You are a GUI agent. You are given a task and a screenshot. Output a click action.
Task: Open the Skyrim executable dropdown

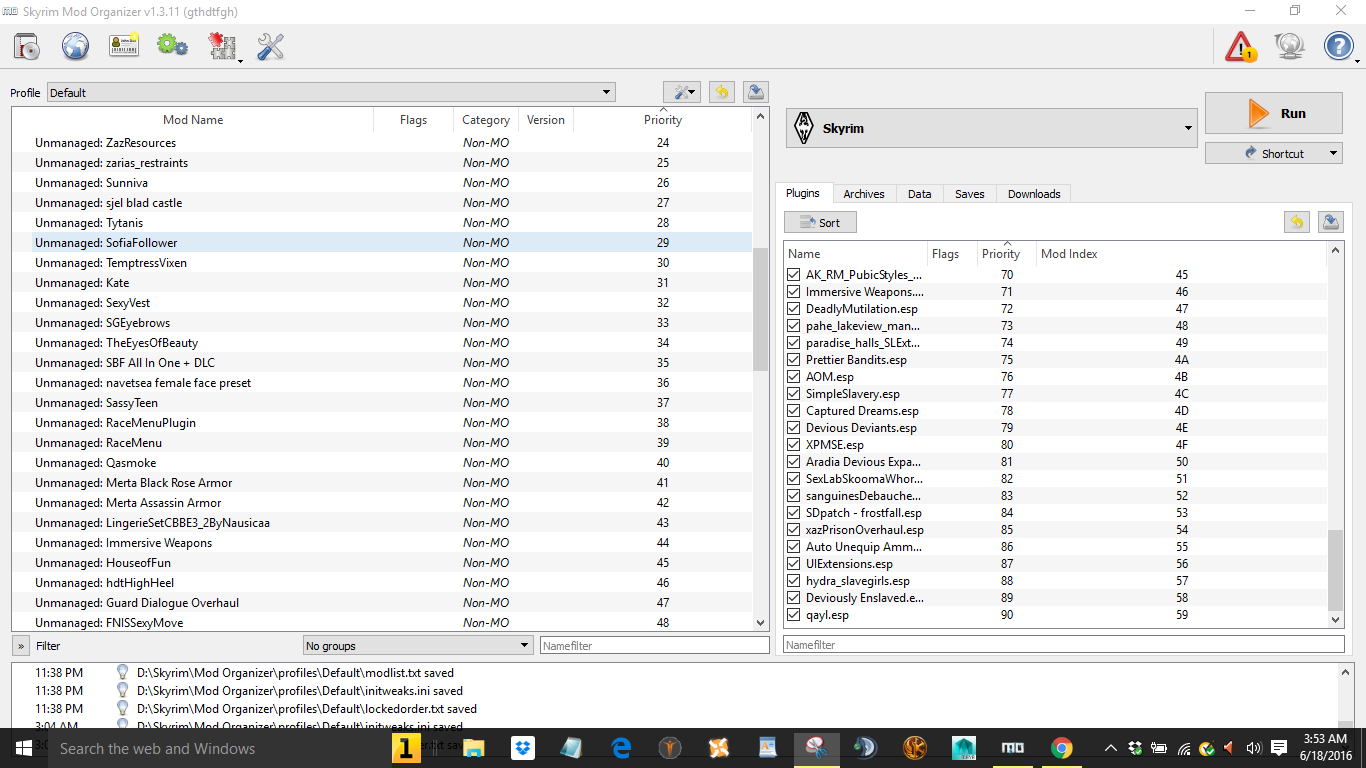[991, 128]
